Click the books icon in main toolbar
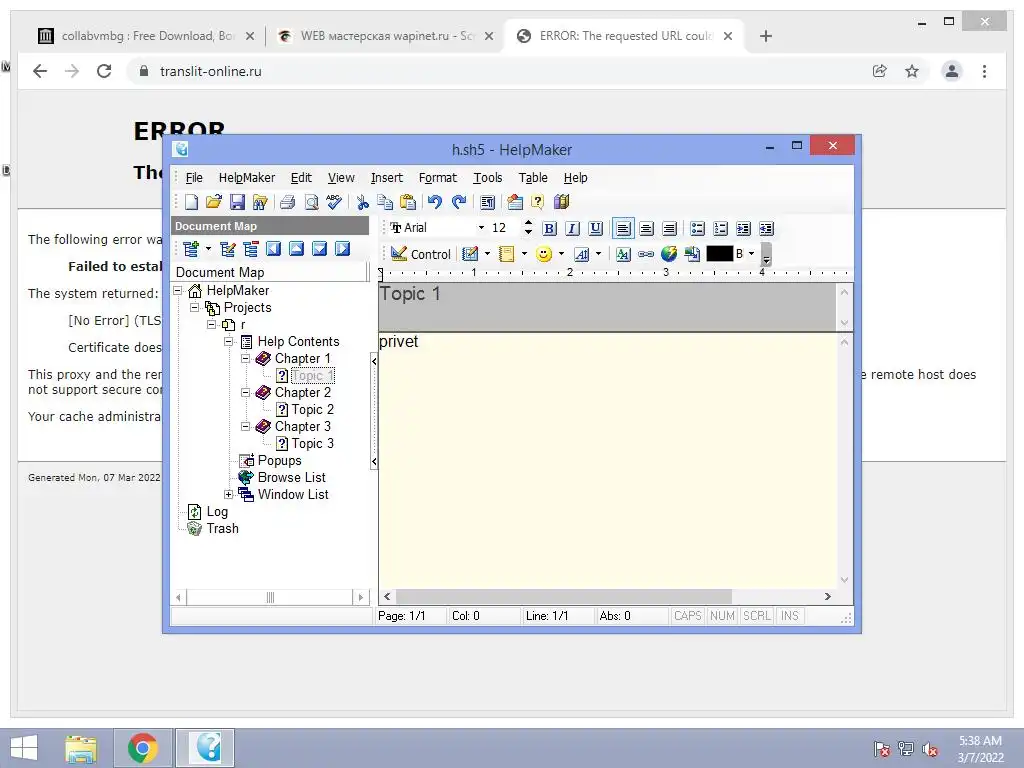 [562, 202]
